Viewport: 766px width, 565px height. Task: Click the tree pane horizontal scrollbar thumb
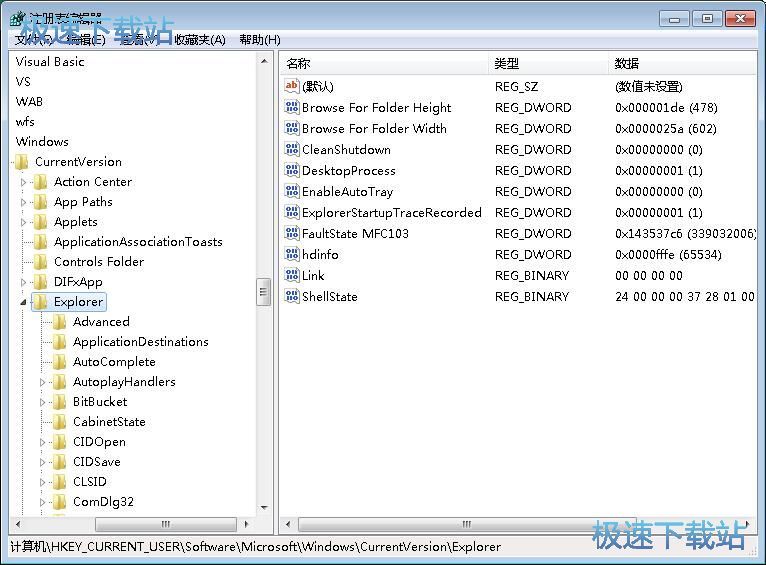[x=166, y=524]
